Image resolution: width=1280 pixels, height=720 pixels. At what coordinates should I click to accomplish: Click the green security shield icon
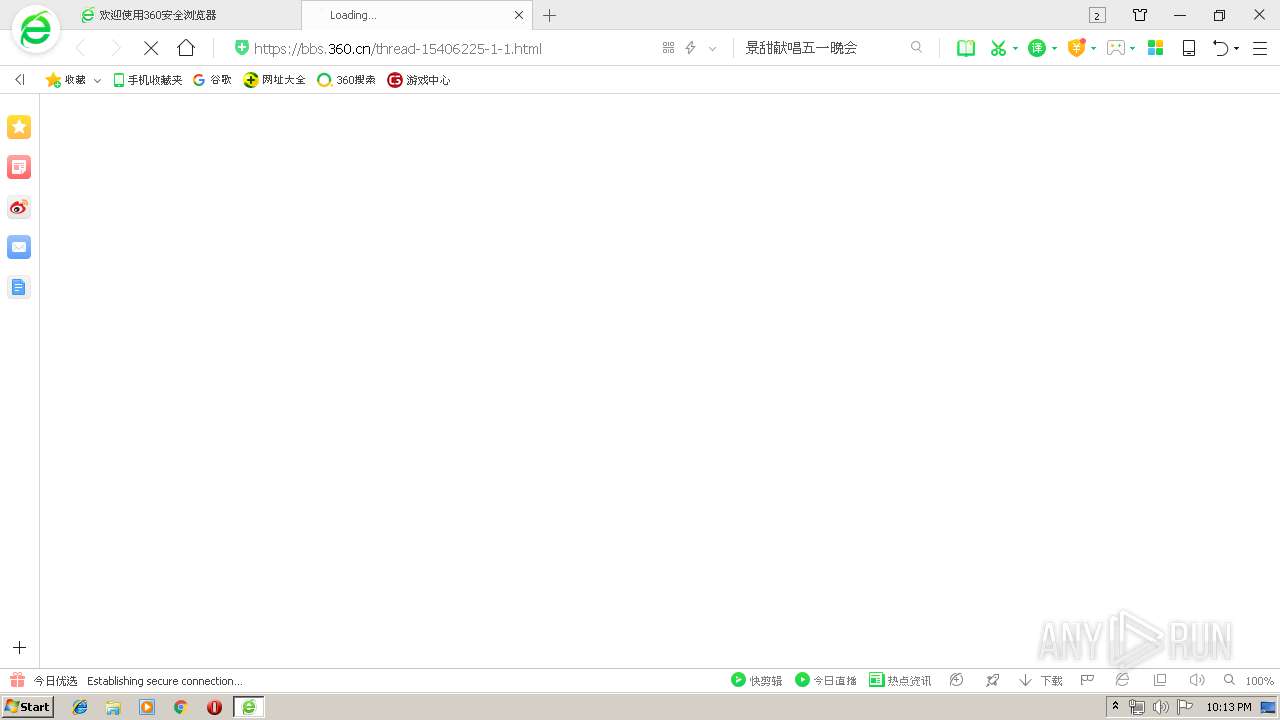(x=241, y=48)
